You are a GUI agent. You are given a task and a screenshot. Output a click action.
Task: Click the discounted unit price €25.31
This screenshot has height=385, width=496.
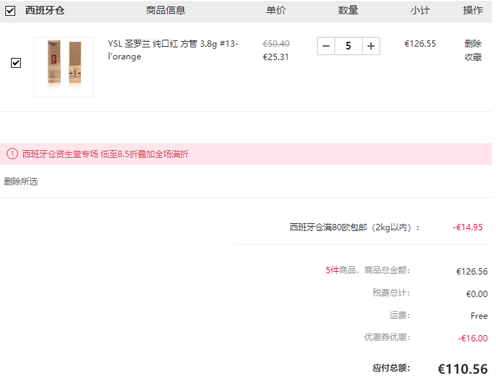coord(276,57)
